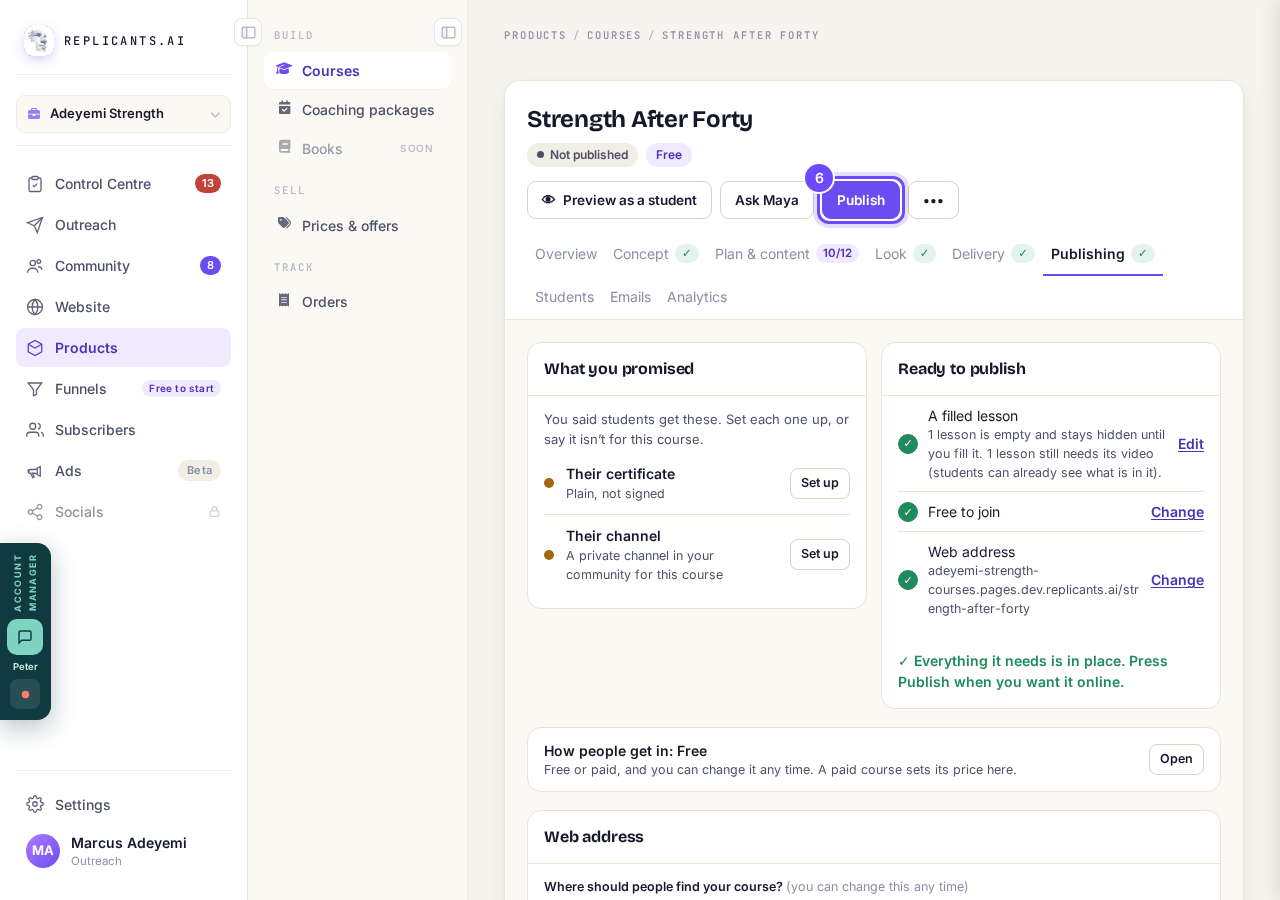Click Change link for Free to join
The width and height of the screenshot is (1280, 900).
tap(1177, 512)
